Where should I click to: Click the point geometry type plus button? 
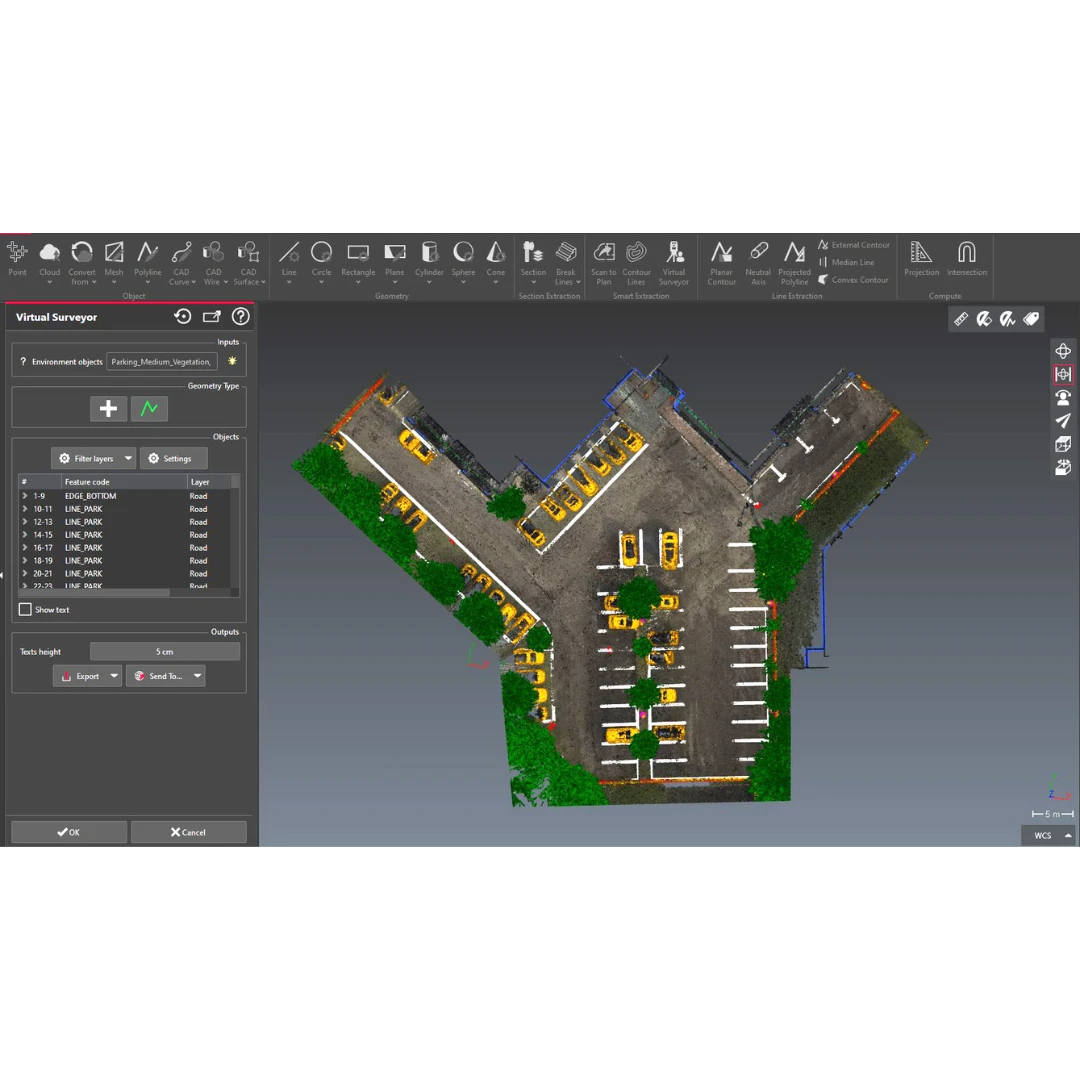108,408
